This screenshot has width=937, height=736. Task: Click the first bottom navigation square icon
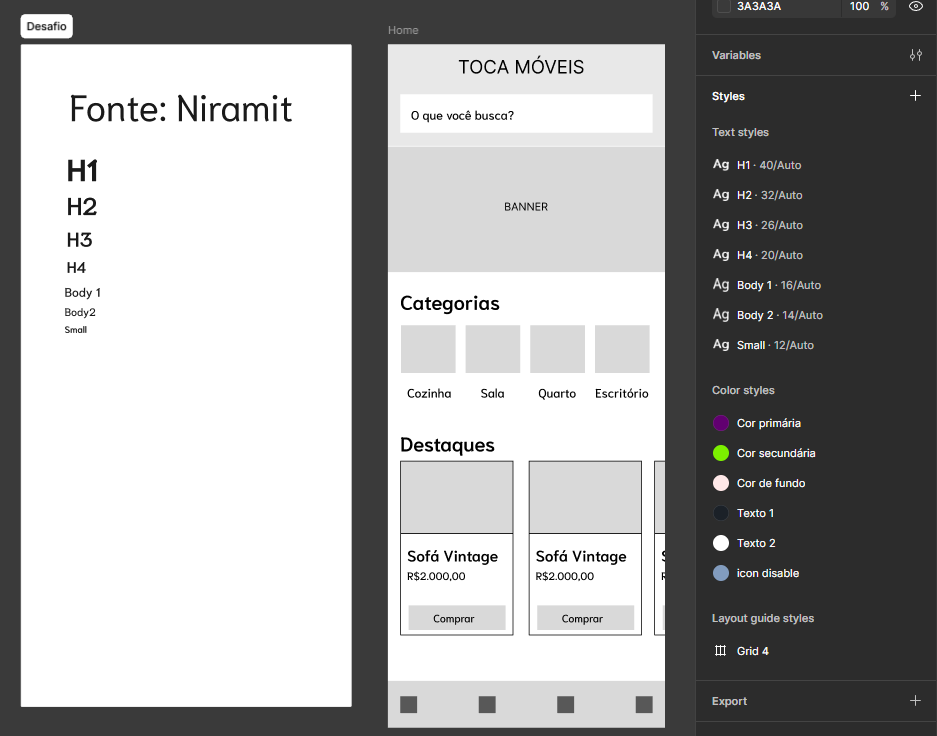[x=409, y=704]
